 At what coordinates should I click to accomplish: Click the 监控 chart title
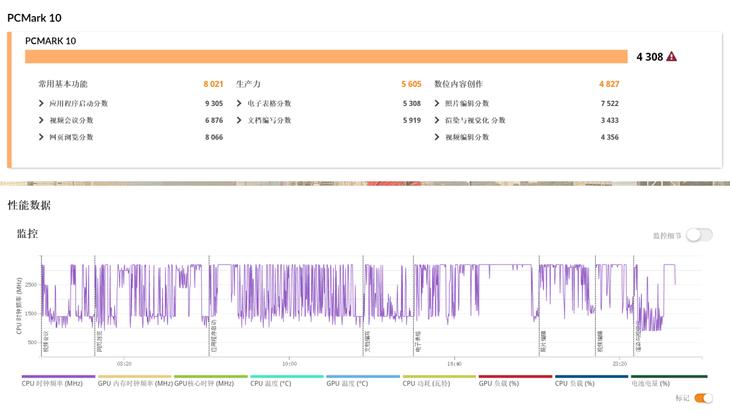tap(27, 233)
